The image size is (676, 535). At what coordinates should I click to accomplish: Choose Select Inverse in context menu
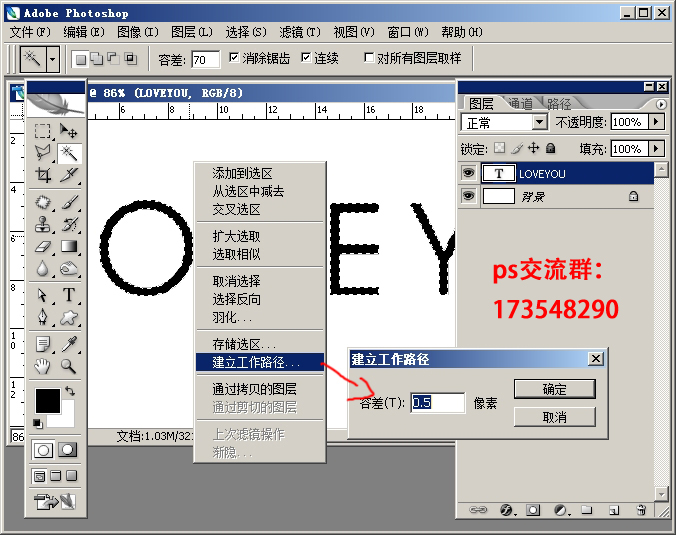coord(260,299)
